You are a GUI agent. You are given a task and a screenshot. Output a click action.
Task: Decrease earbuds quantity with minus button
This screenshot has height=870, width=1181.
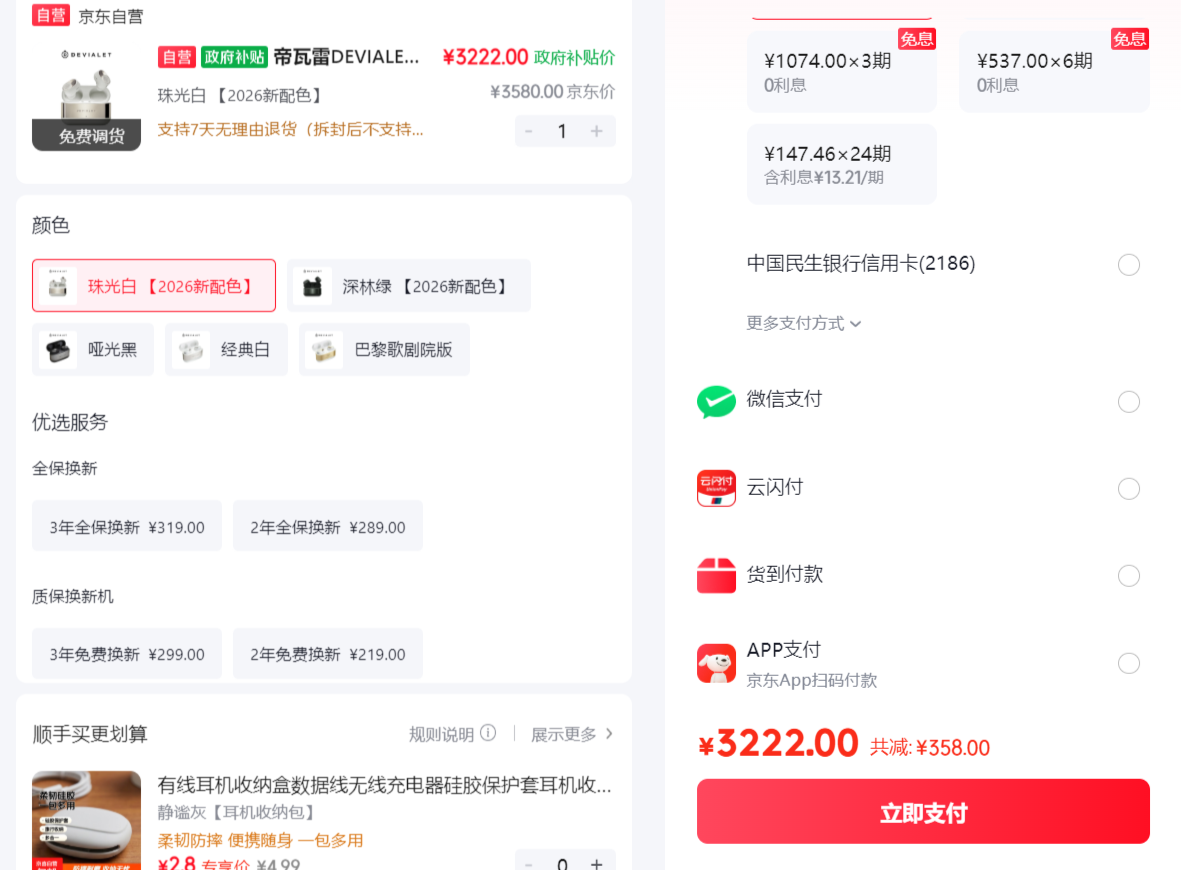pyautogui.click(x=529, y=131)
